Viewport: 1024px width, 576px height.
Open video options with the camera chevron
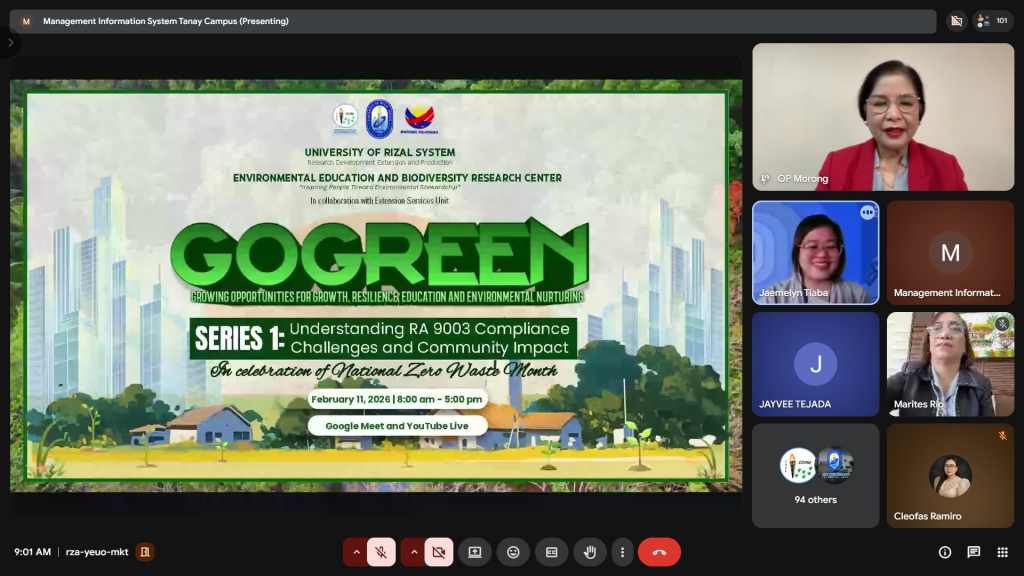414,551
